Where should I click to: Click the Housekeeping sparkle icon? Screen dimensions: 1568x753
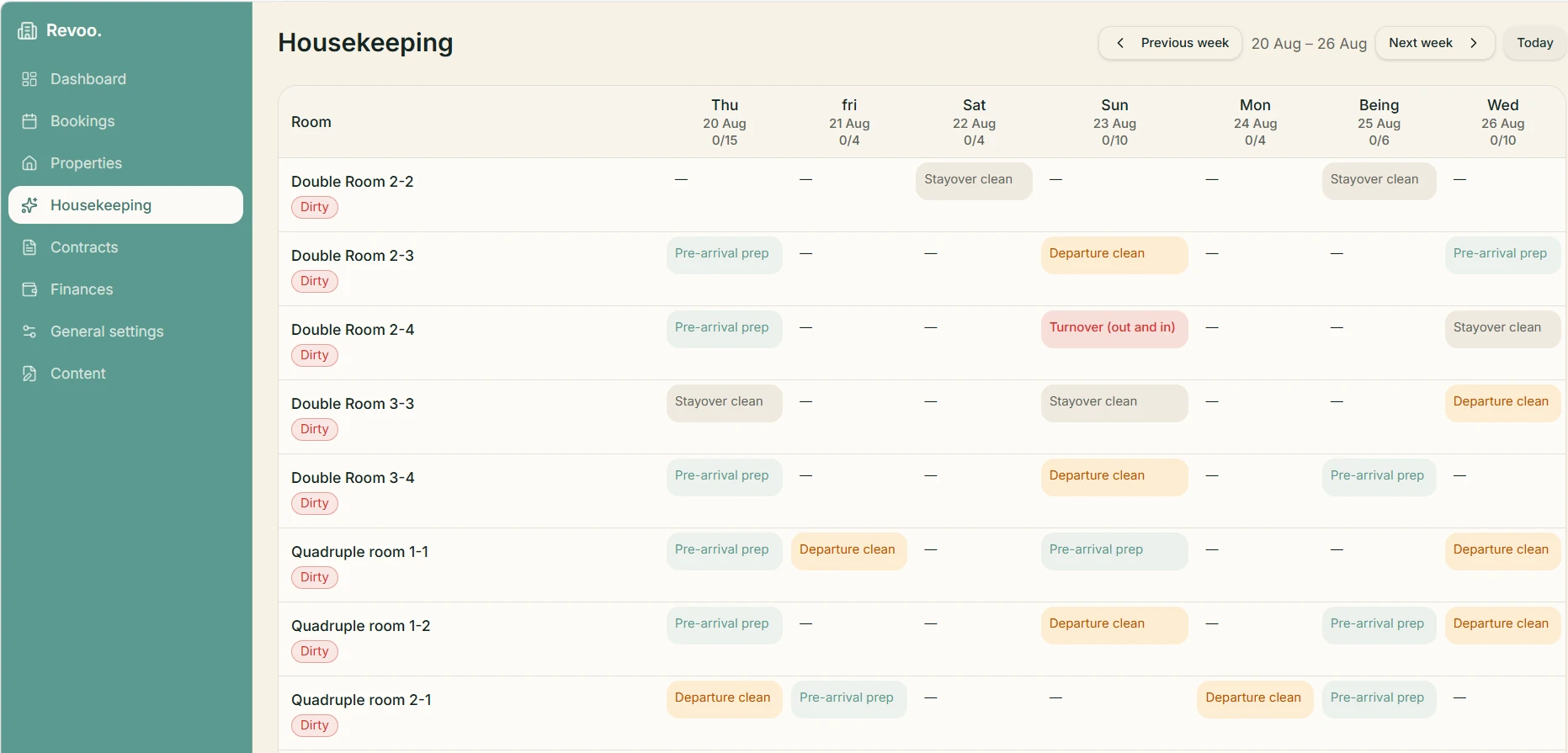[29, 205]
